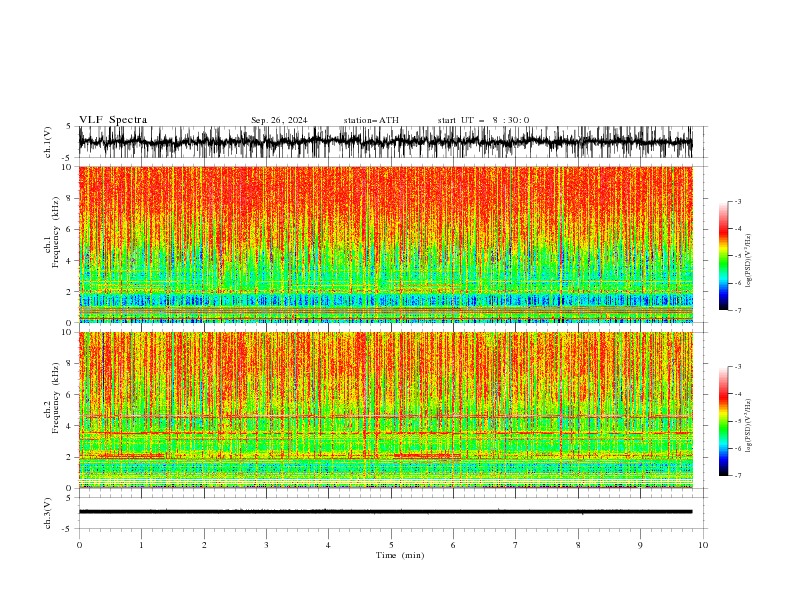Click time axis tick label "3"
Screen dimensions: 792x612
[266, 545]
